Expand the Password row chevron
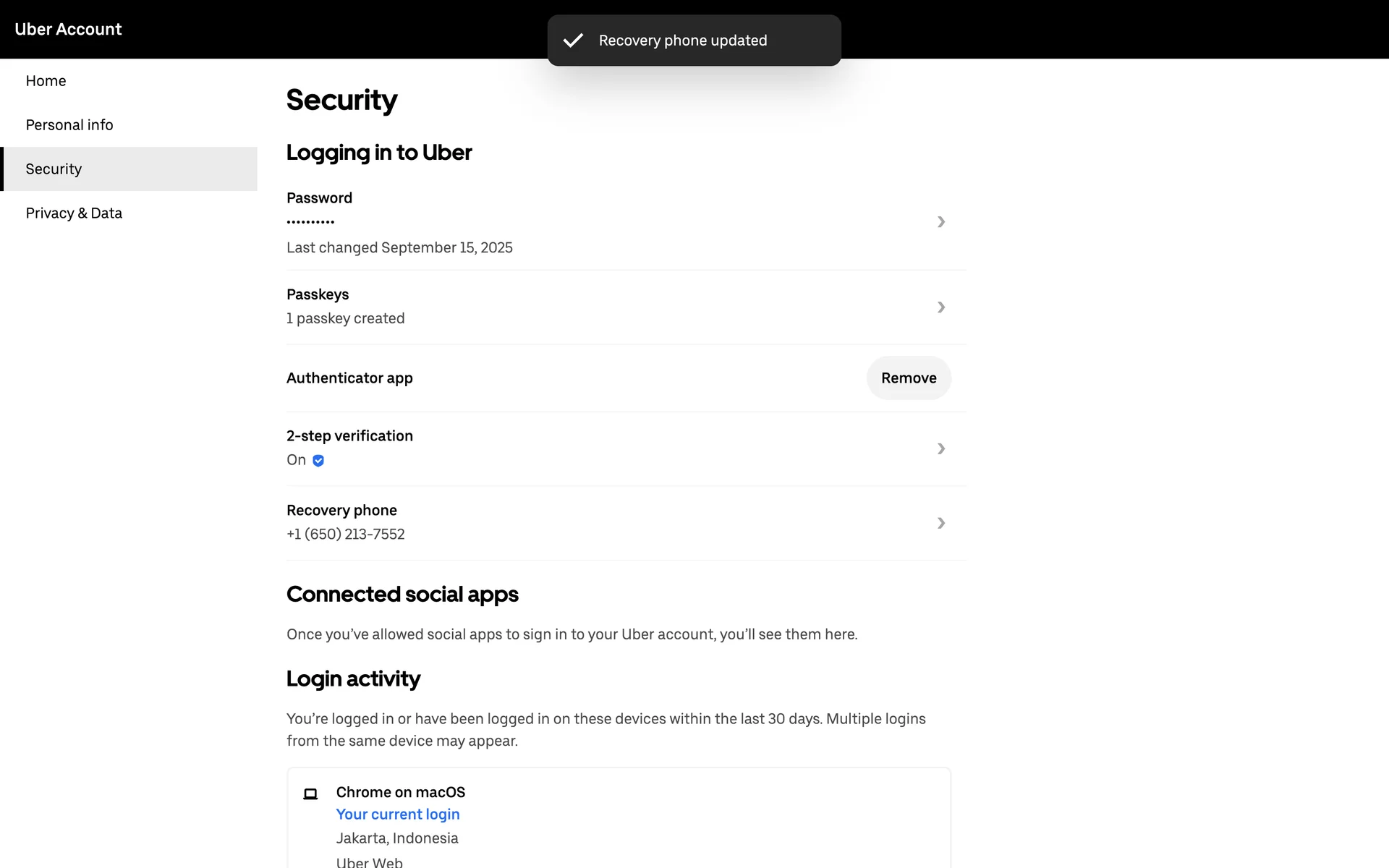Image resolution: width=1389 pixels, height=868 pixels. pyautogui.click(x=940, y=222)
